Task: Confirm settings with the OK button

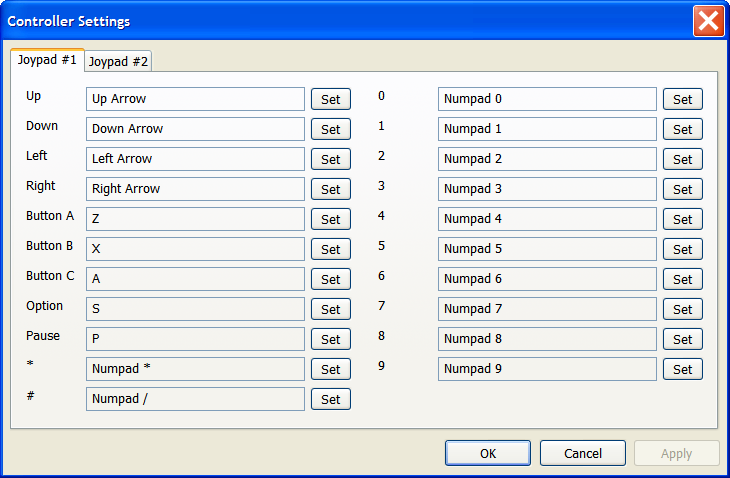Action: (x=488, y=453)
